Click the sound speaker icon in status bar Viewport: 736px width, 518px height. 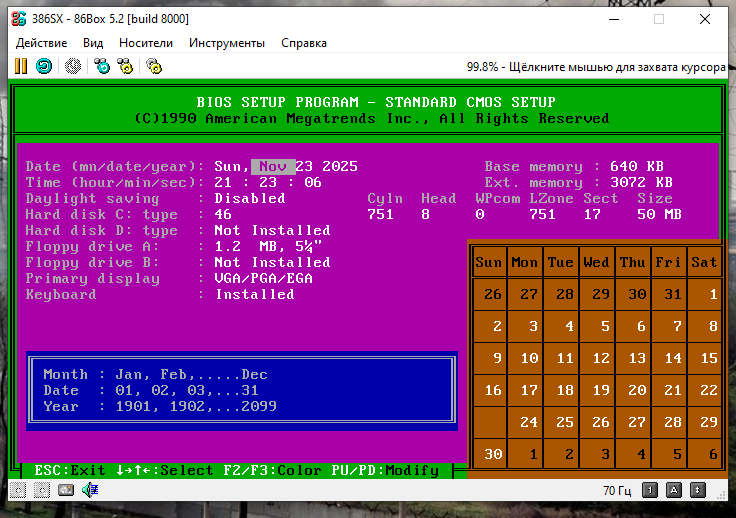[x=90, y=490]
